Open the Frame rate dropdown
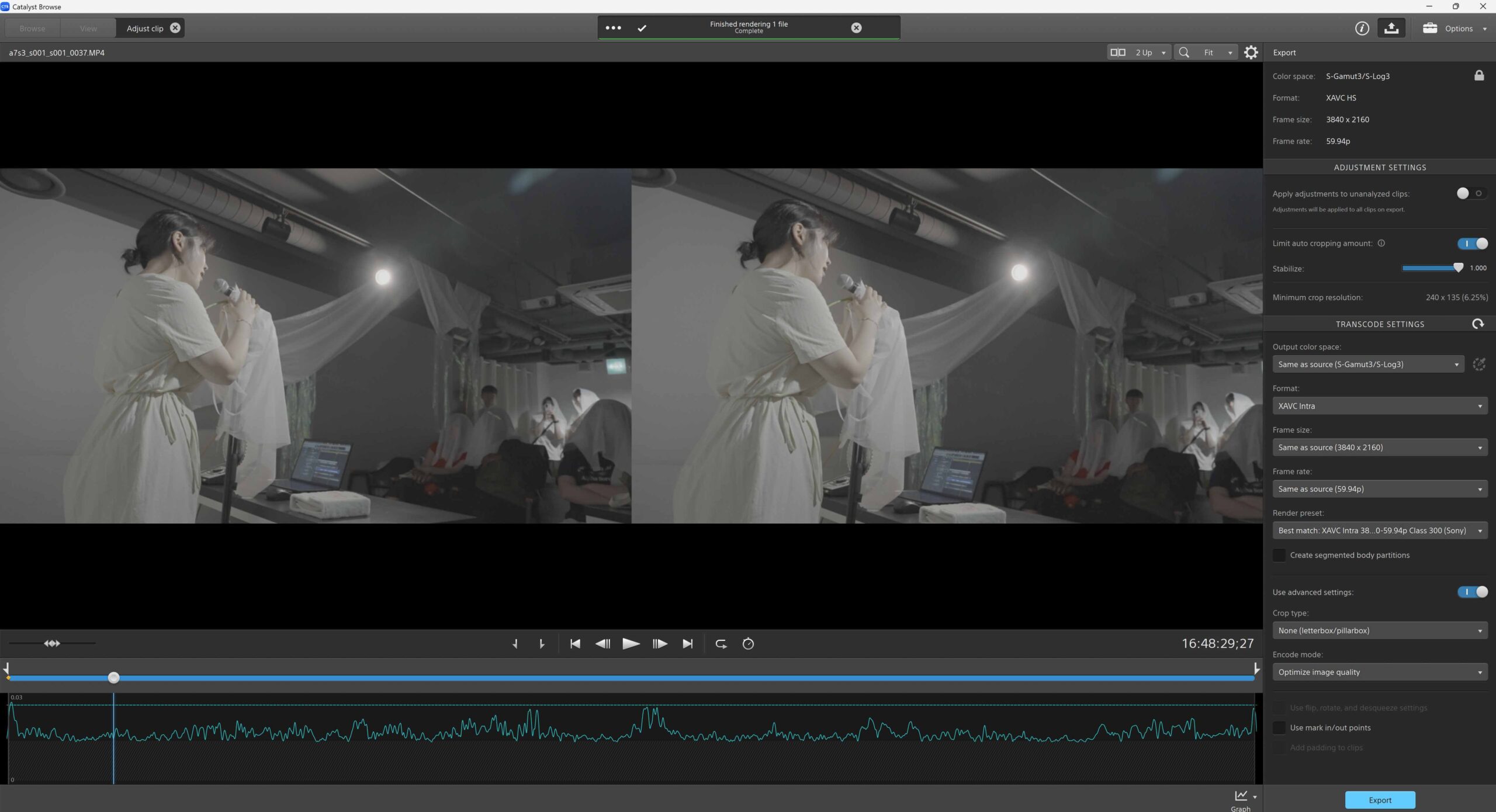Screen dimensions: 1496x812 tap(1380, 489)
